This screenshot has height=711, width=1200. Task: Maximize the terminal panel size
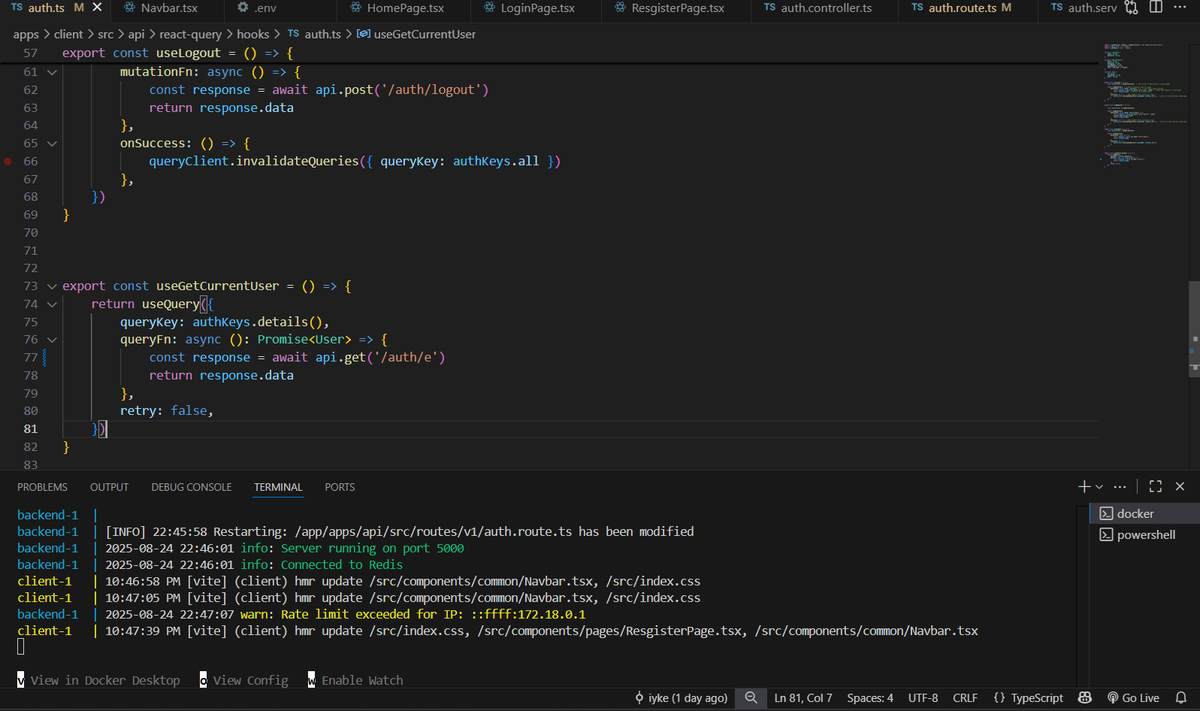(1156, 487)
